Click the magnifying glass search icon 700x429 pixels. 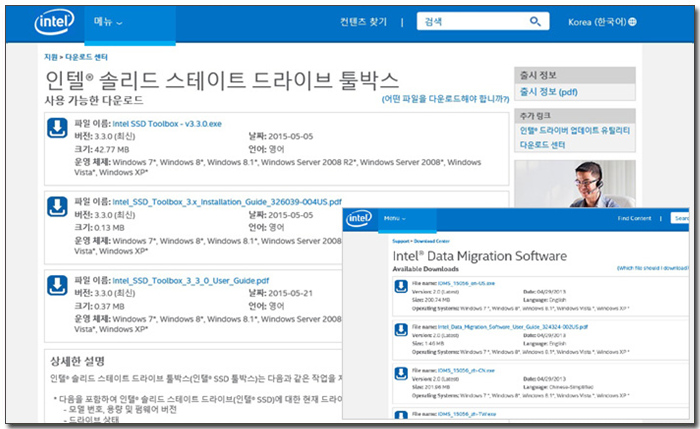tap(535, 21)
